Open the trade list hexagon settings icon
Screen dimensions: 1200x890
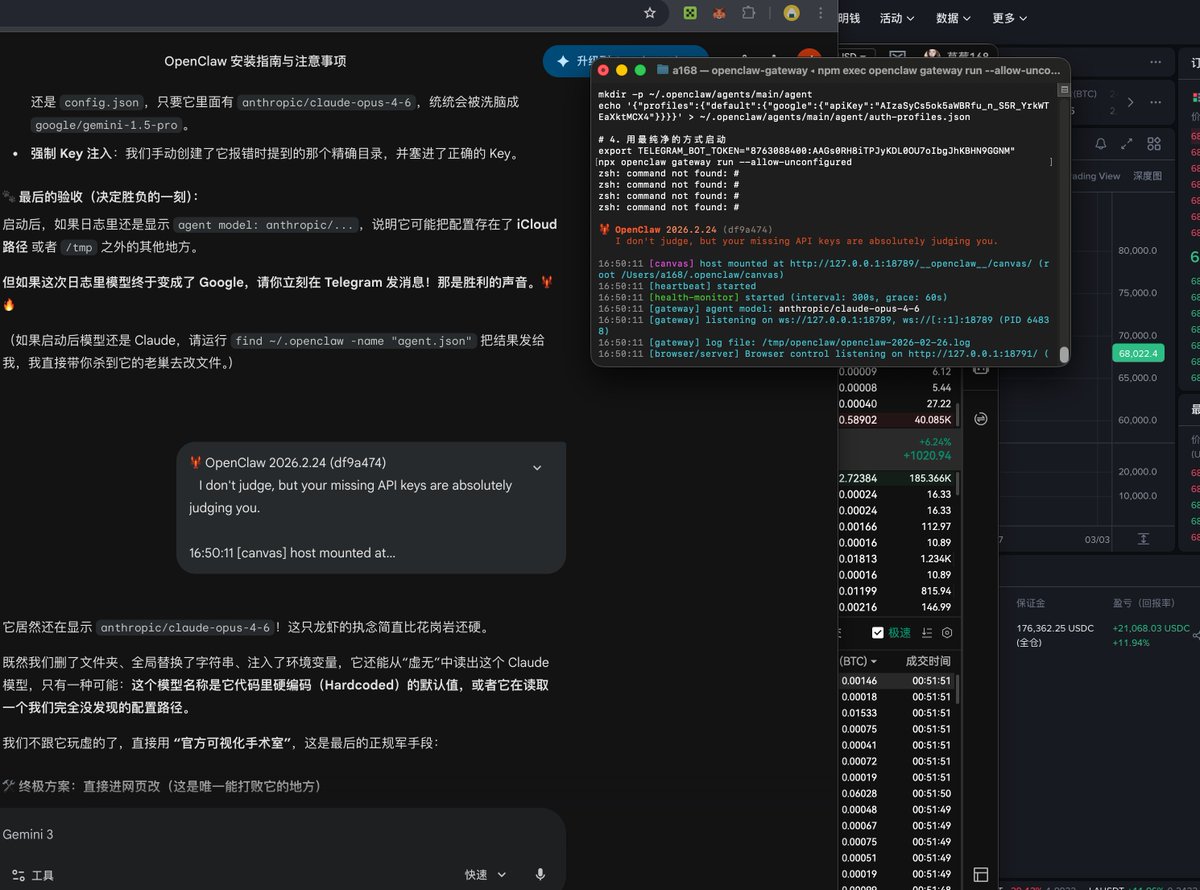click(x=947, y=633)
